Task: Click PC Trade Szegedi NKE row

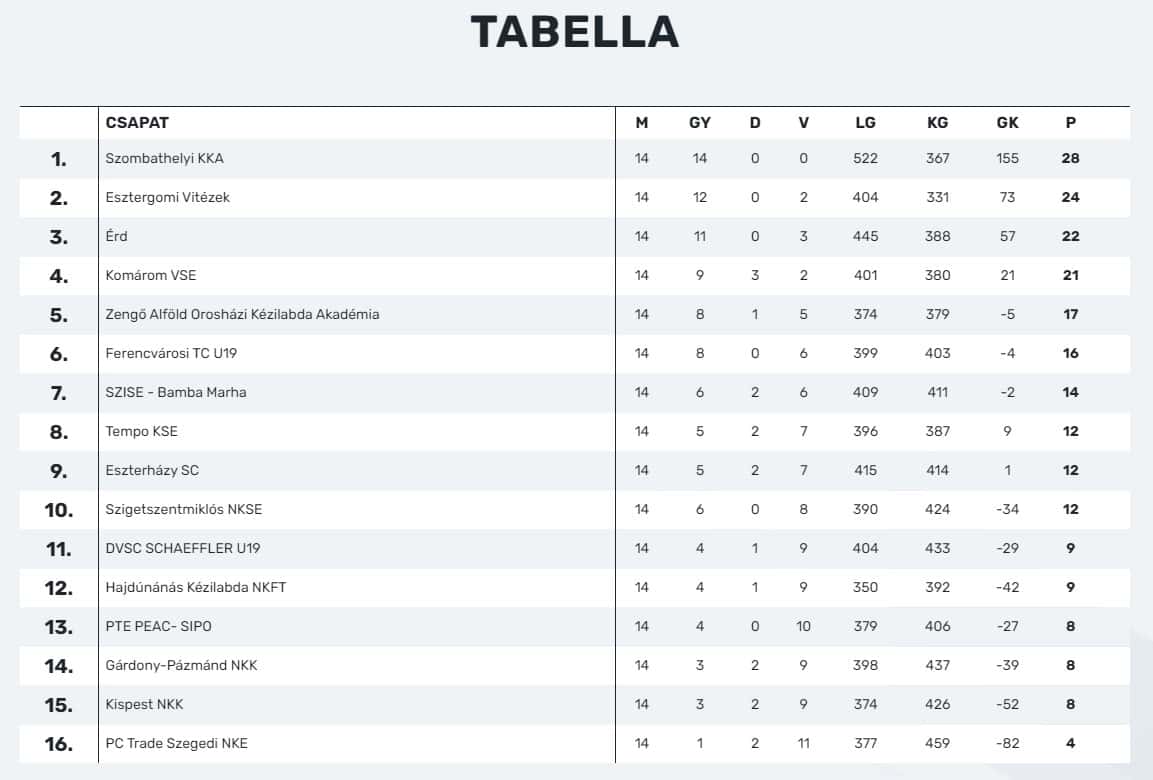Action: (x=575, y=743)
